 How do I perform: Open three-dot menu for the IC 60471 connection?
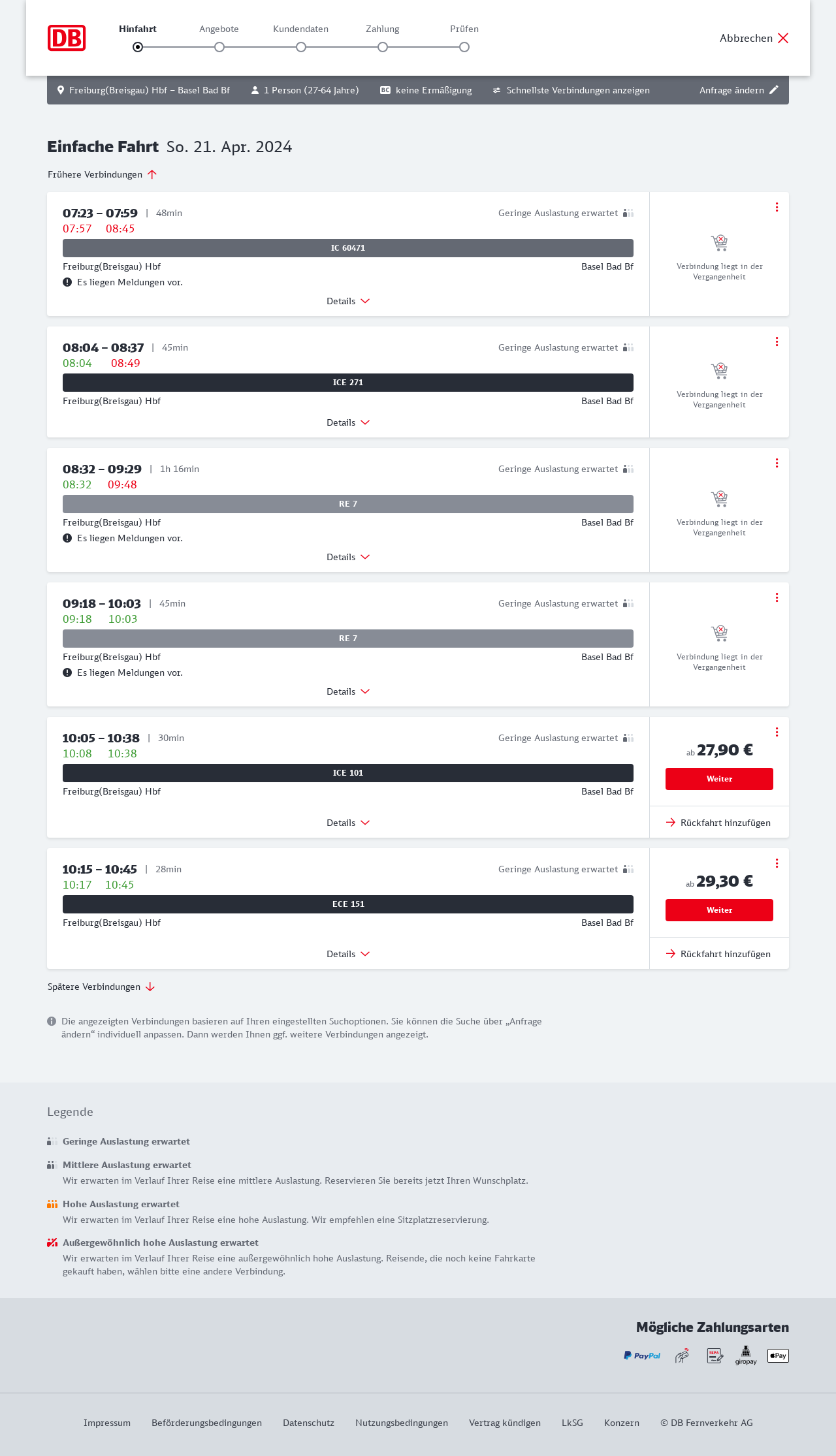tap(777, 207)
